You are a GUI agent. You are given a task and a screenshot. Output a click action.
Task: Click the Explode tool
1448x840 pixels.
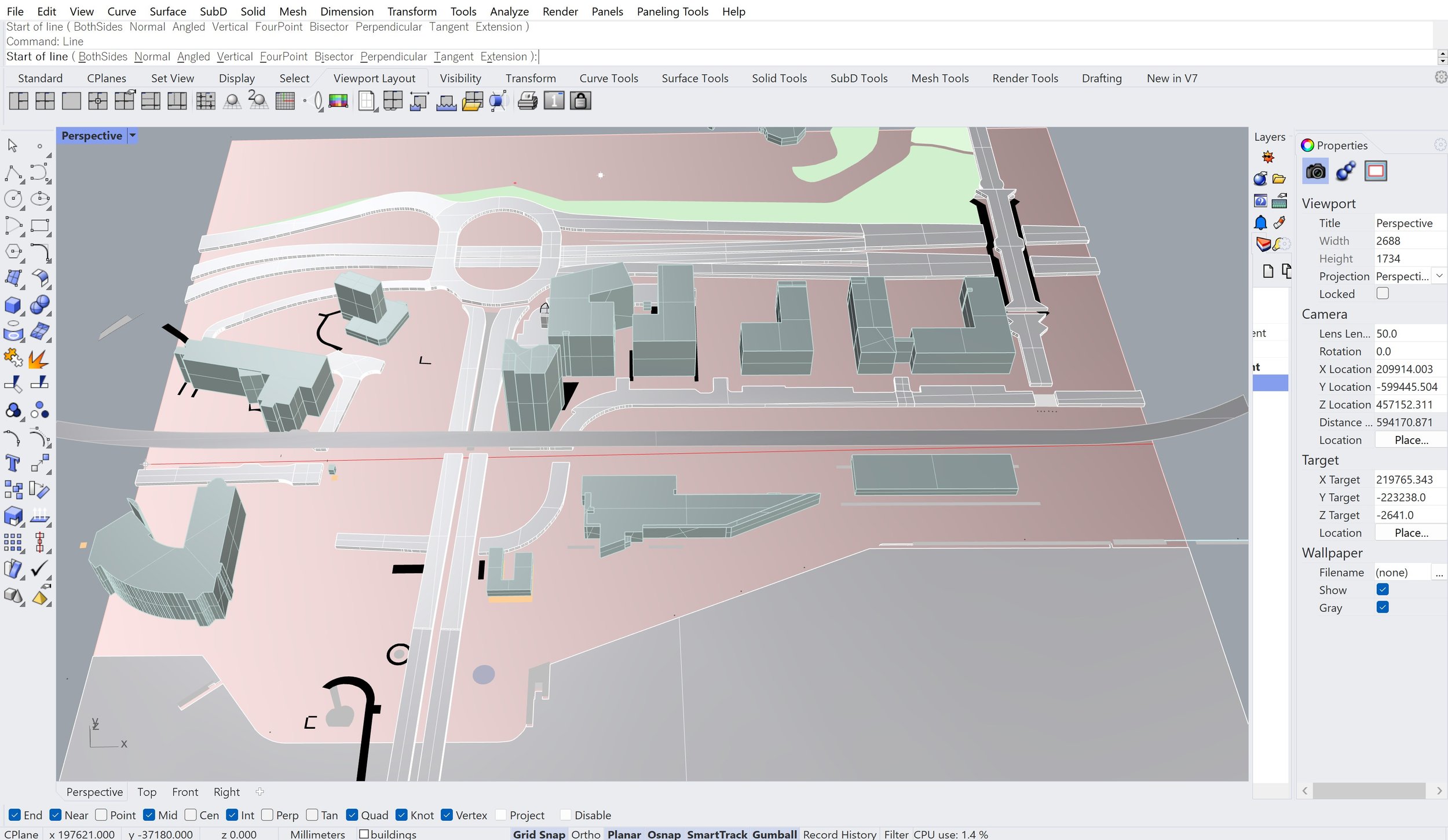pos(39,358)
